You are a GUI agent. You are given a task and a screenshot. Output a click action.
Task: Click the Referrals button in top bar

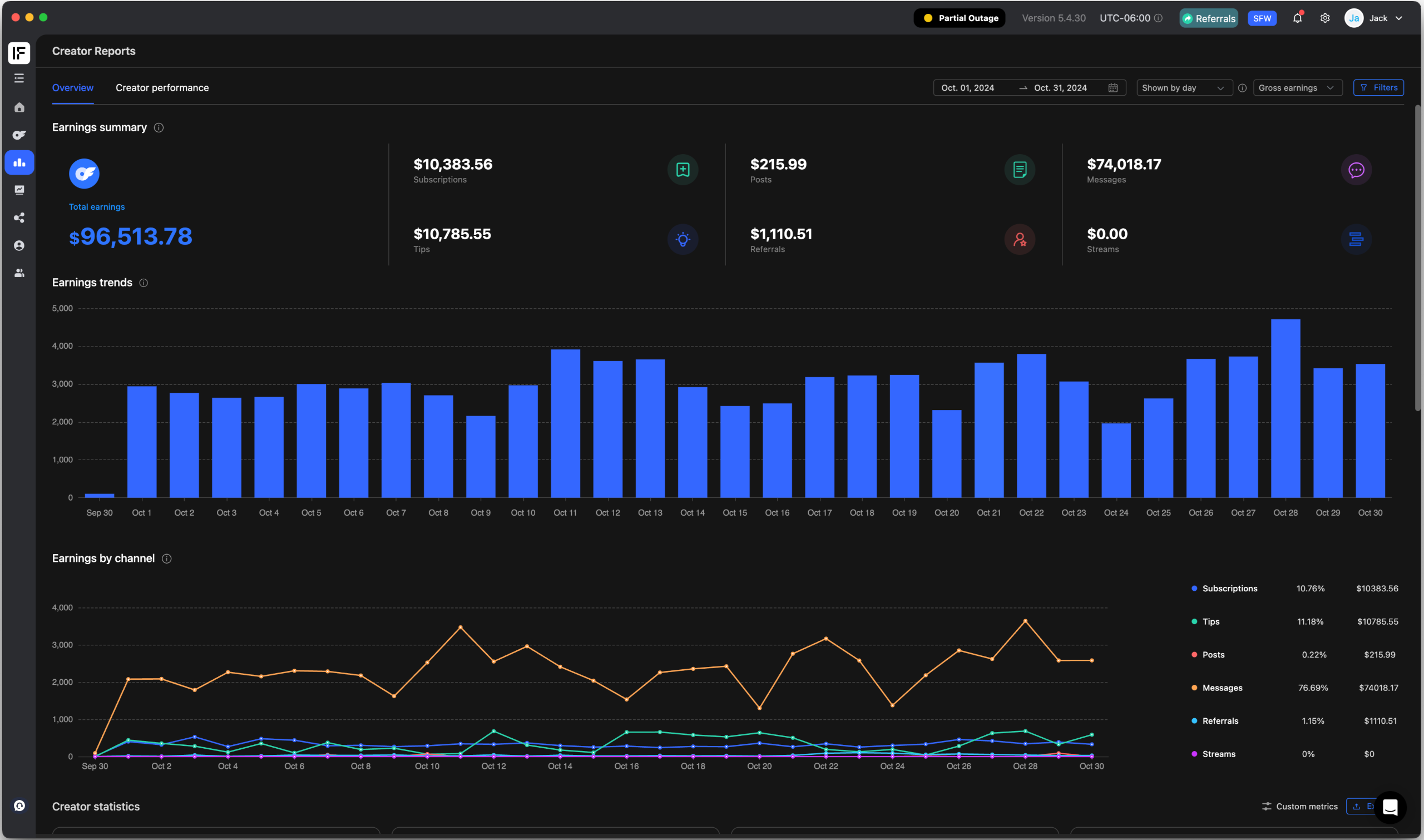[1208, 18]
